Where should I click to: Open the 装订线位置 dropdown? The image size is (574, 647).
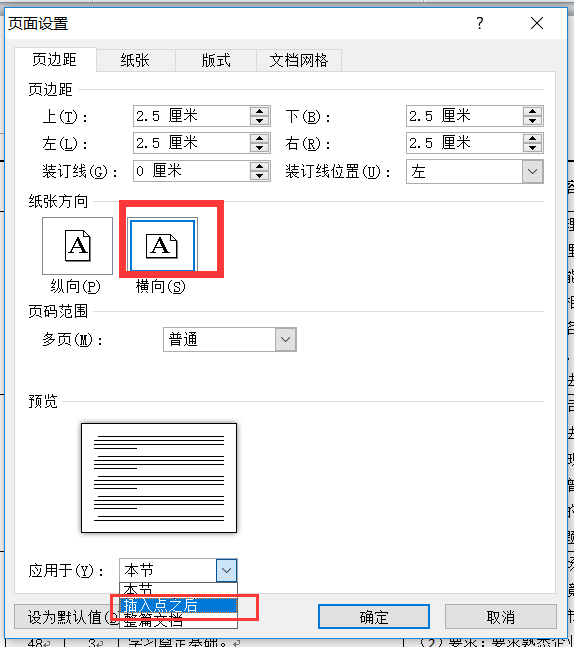[532, 171]
